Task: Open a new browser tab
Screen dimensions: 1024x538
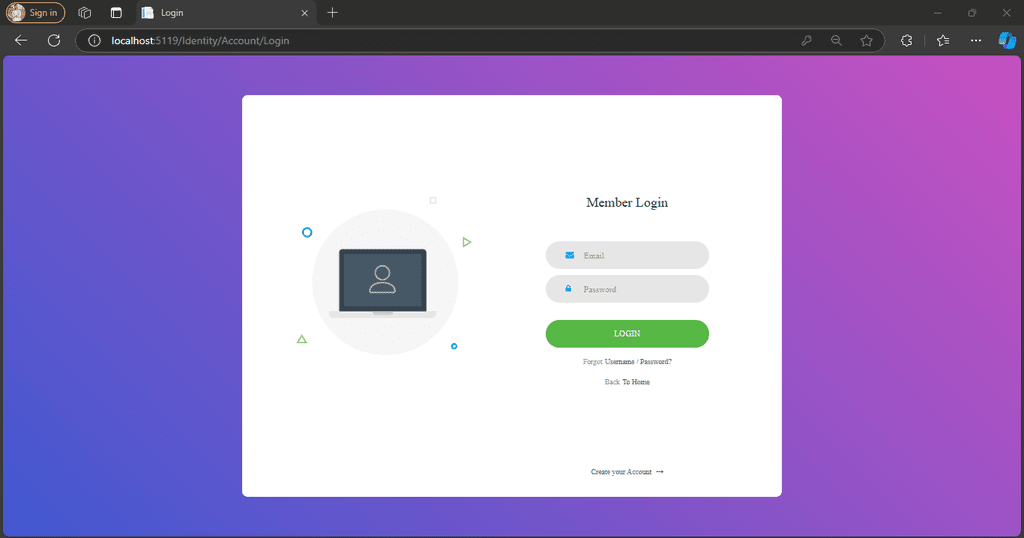Action: pyautogui.click(x=332, y=12)
